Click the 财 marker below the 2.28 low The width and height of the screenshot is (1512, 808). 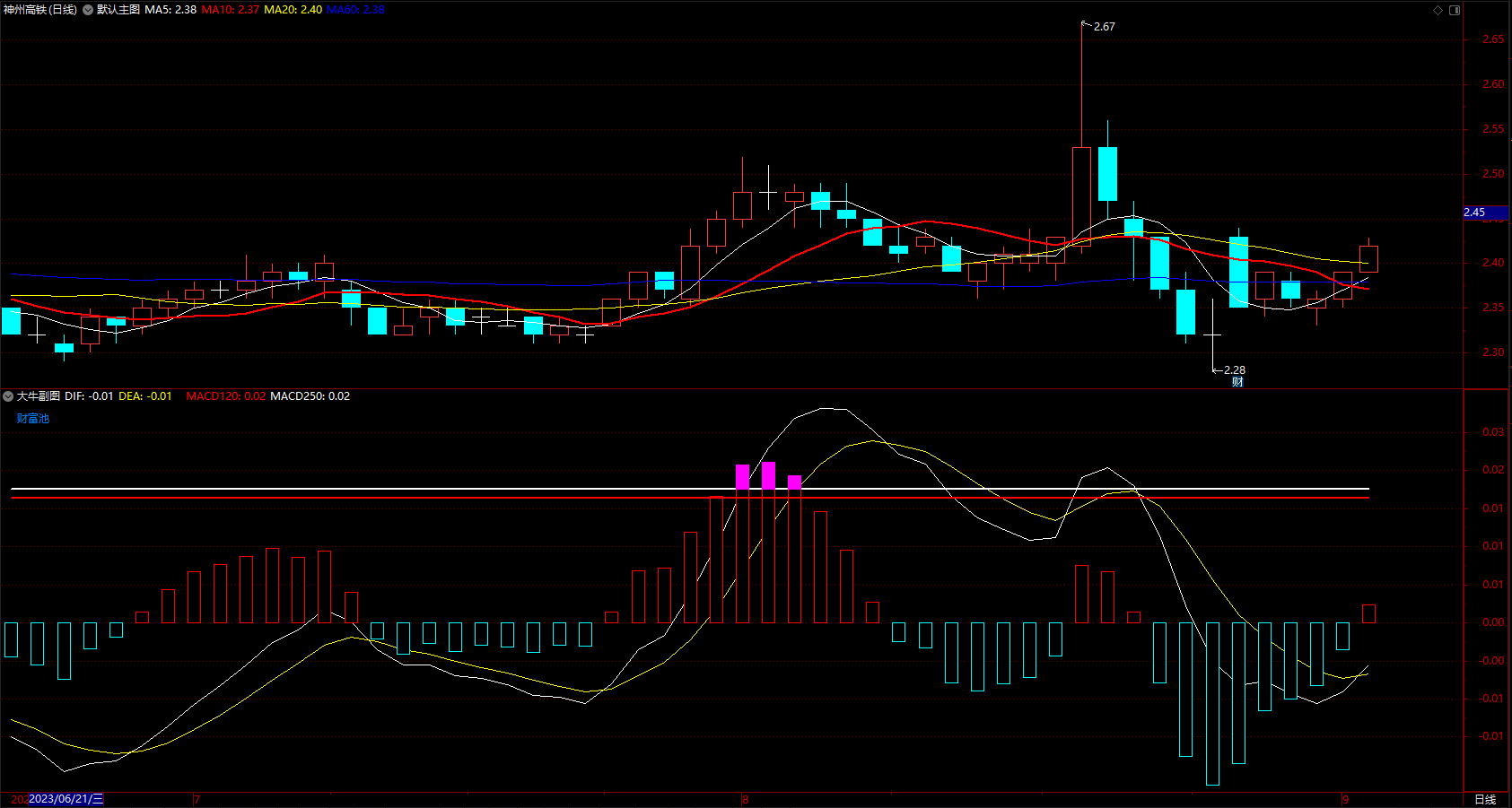click(x=1237, y=382)
